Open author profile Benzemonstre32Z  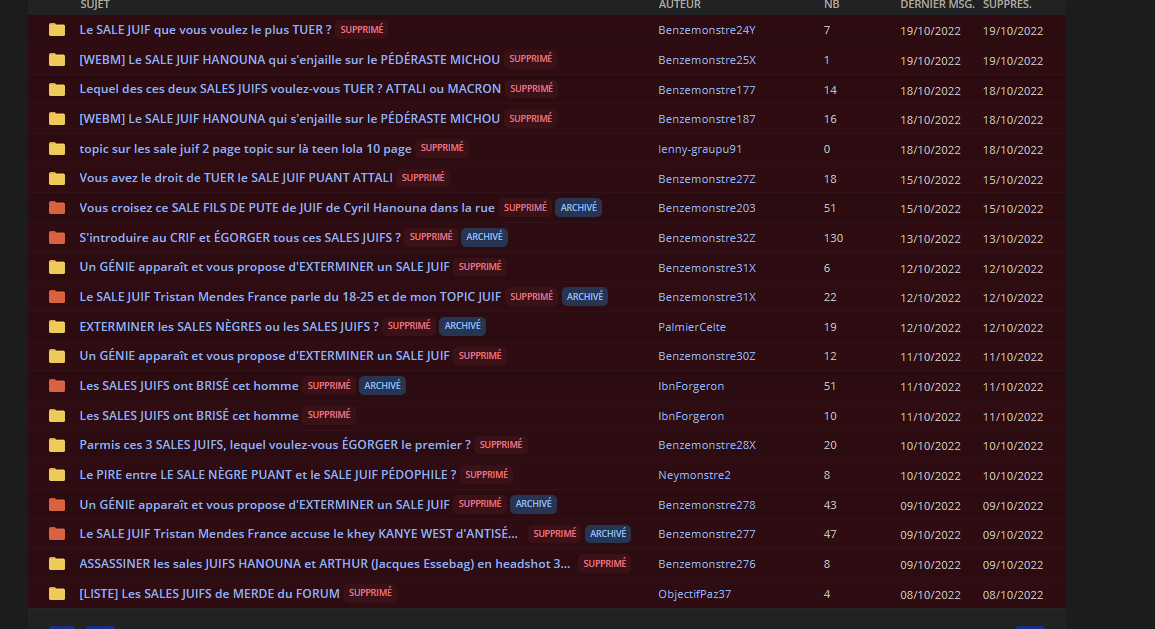[706, 238]
